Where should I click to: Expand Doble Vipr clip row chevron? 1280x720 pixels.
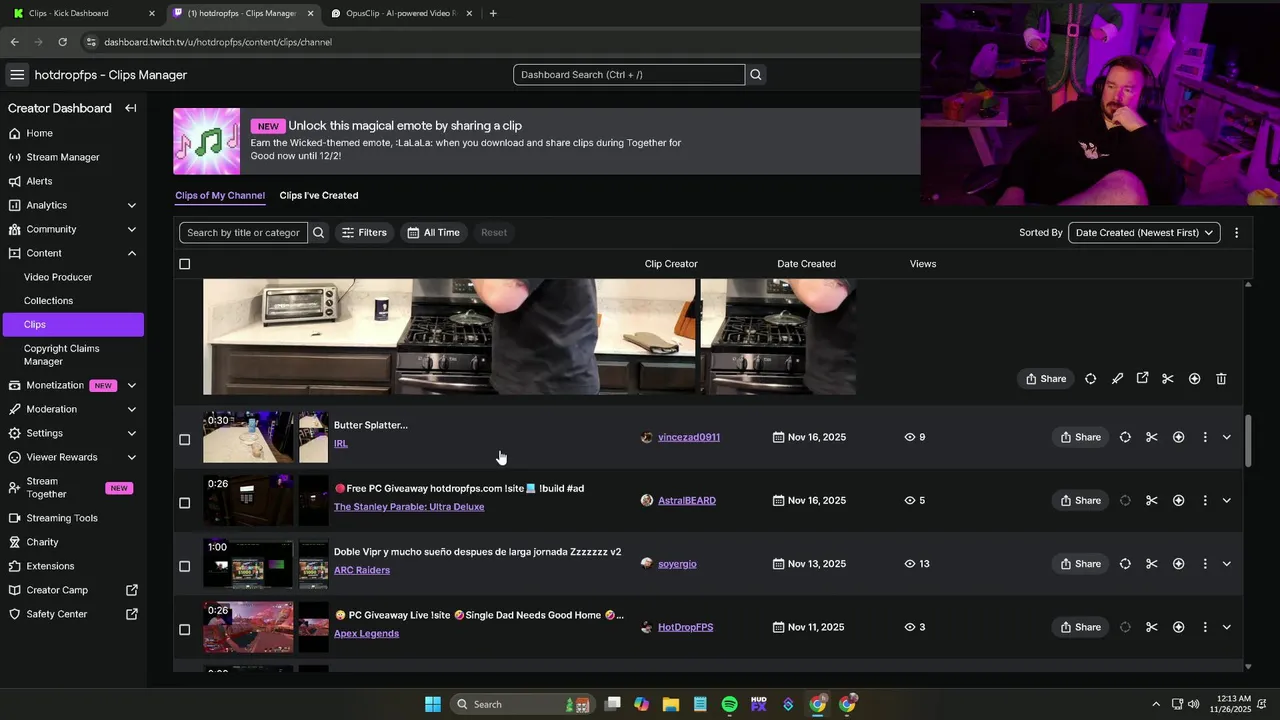click(1227, 564)
